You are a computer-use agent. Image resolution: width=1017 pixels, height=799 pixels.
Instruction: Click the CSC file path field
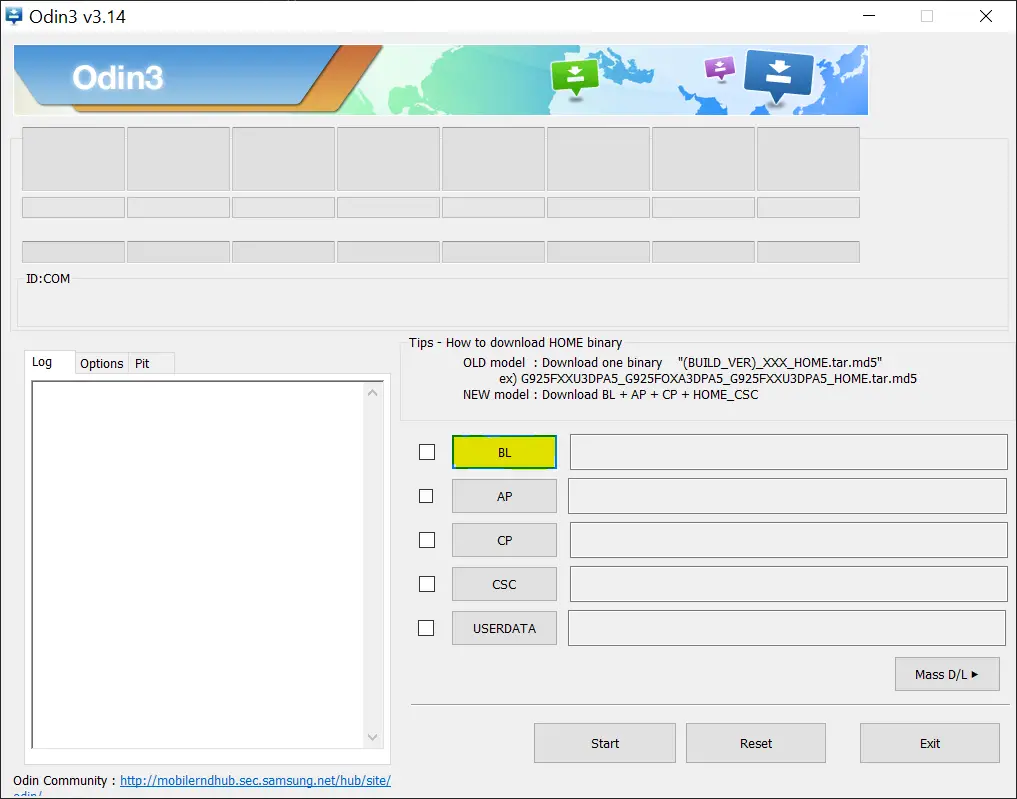pyautogui.click(x=788, y=584)
